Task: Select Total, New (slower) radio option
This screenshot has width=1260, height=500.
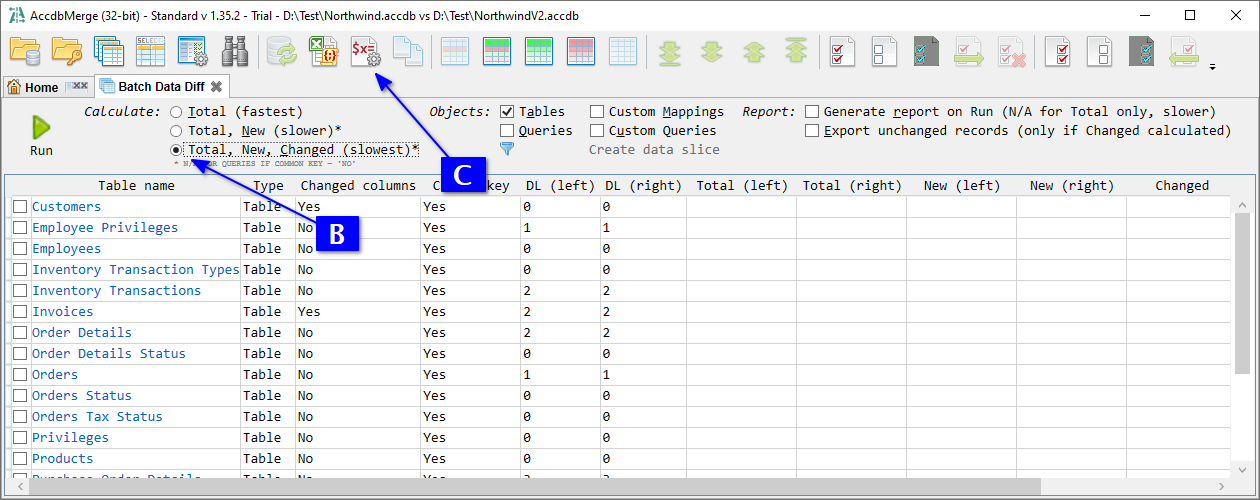Action: pos(176,131)
